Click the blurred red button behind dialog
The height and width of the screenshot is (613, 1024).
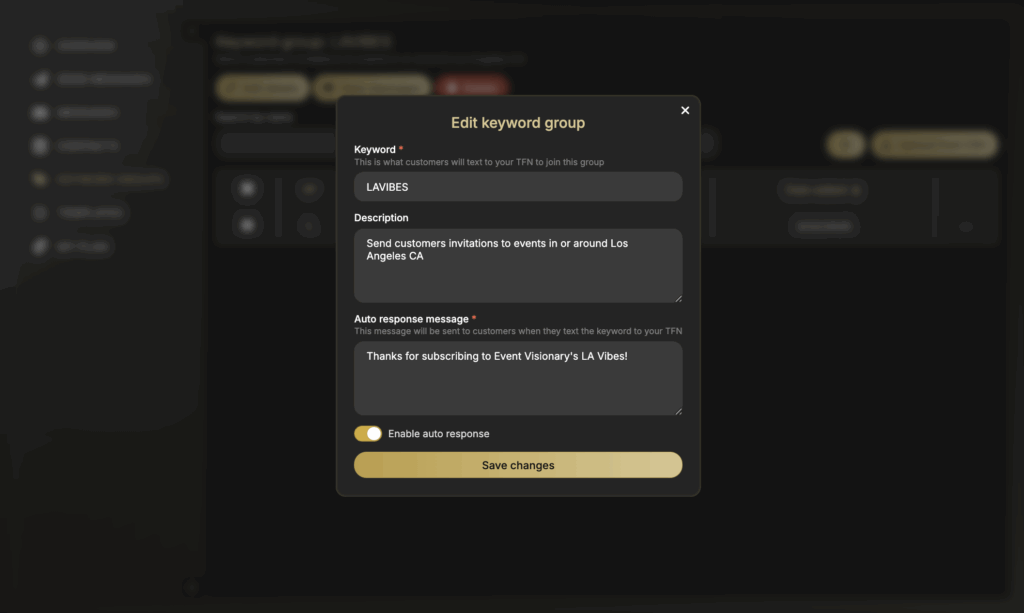coord(472,87)
